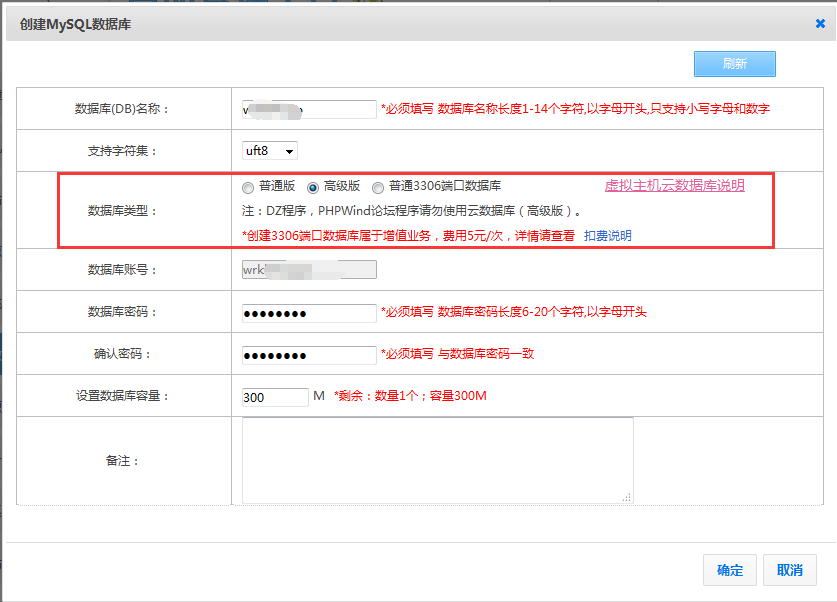Select the 普通3306端口数据库 option

coord(378,187)
